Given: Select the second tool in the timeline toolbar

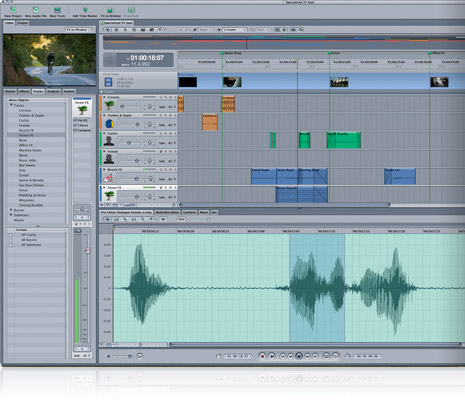Looking at the screenshot, I should 116,30.
